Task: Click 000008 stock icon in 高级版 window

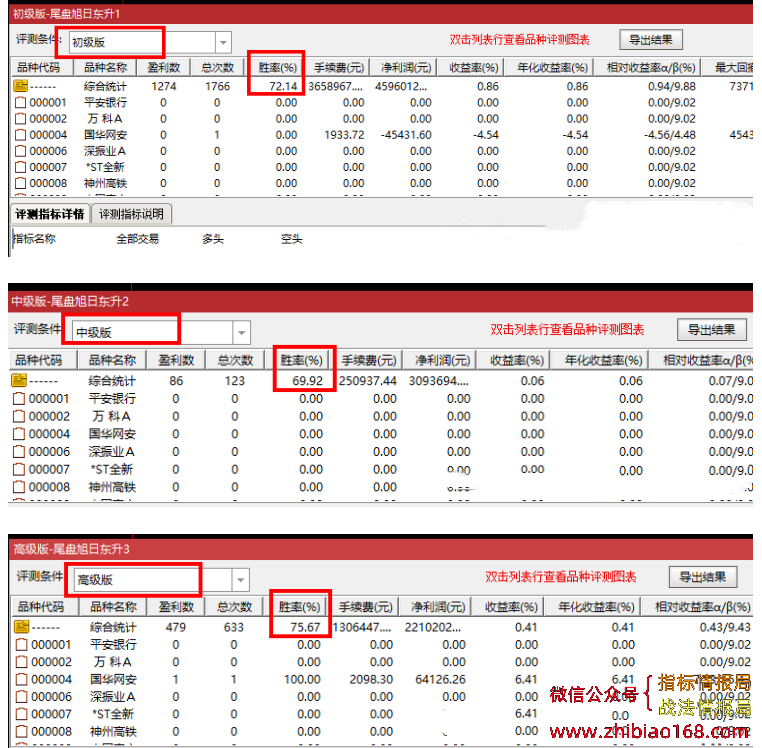Action: pyautogui.click(x=22, y=731)
